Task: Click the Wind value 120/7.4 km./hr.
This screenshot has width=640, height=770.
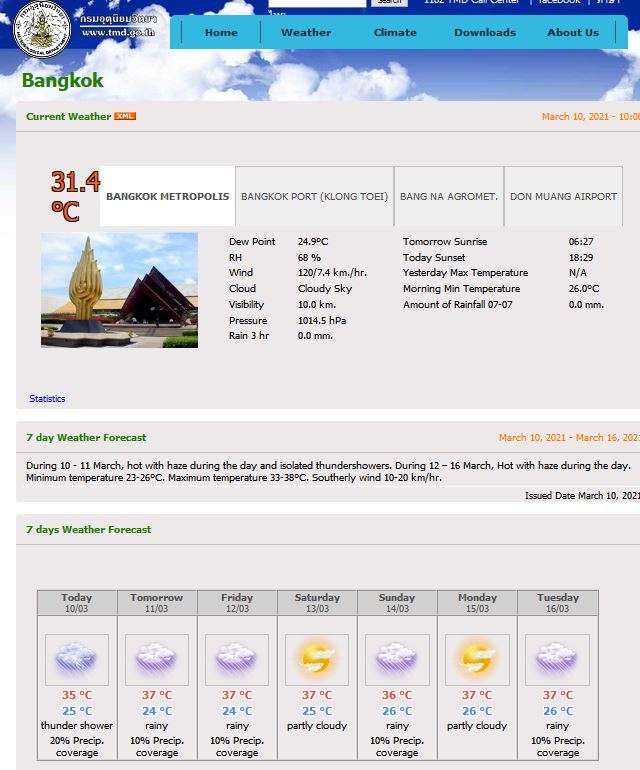Action: click(332, 273)
